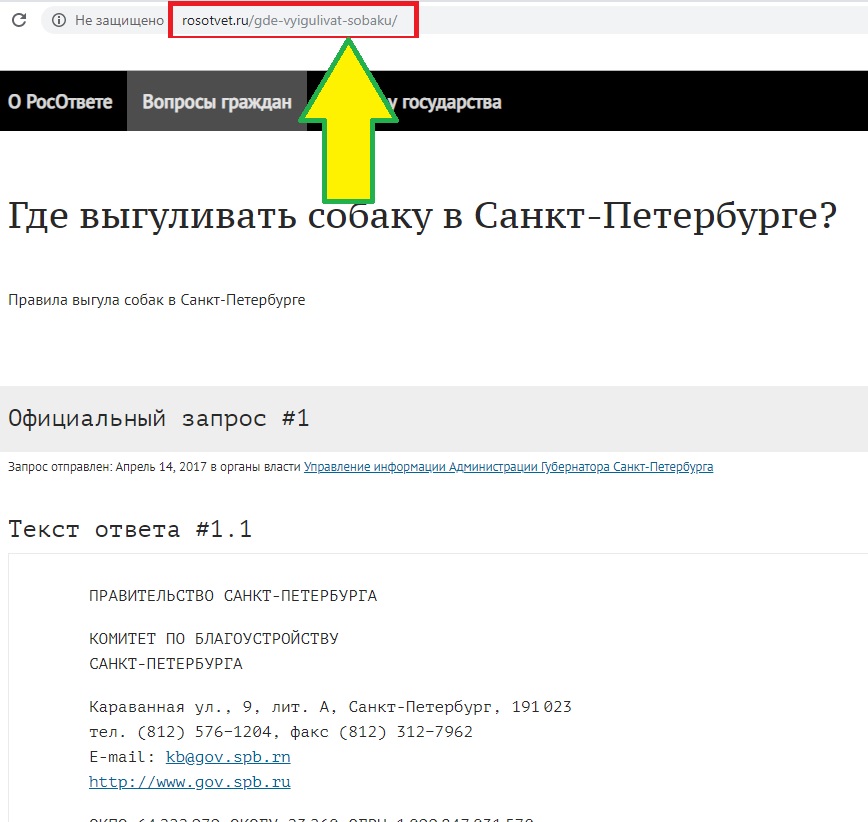Click the subtitle 'Правила выгула собак в Санкт-Петербурге'
The image size is (868, 822).
(157, 300)
